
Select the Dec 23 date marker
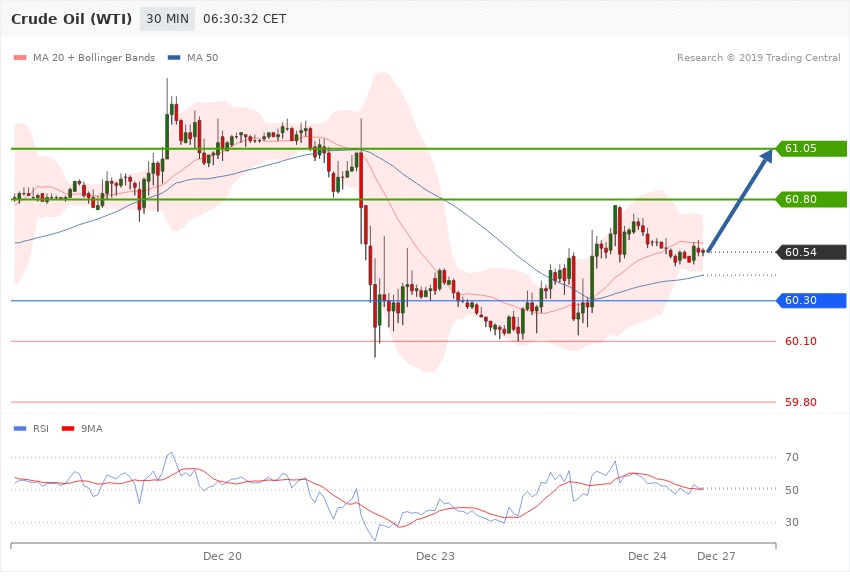pyautogui.click(x=435, y=555)
